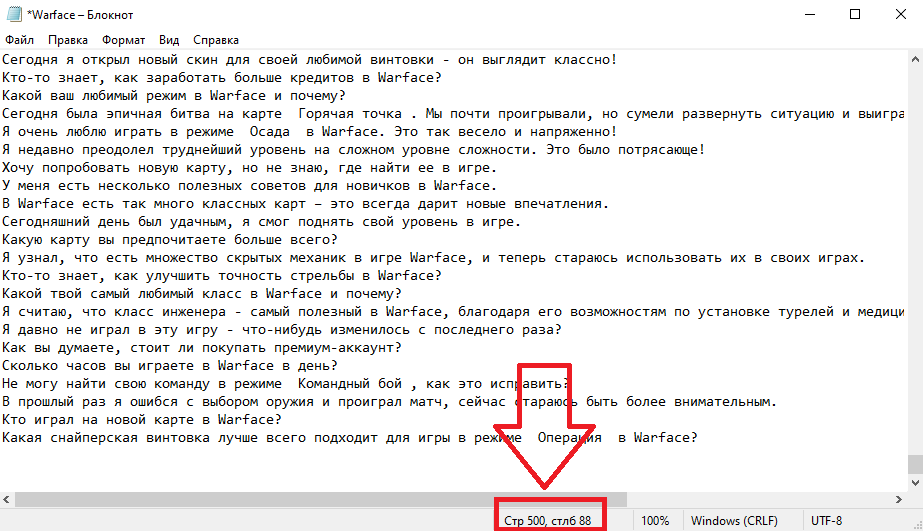
Task: Click line 'Кто-то знает, как заработать больше кредитов'
Action: pyautogui.click(x=221, y=78)
